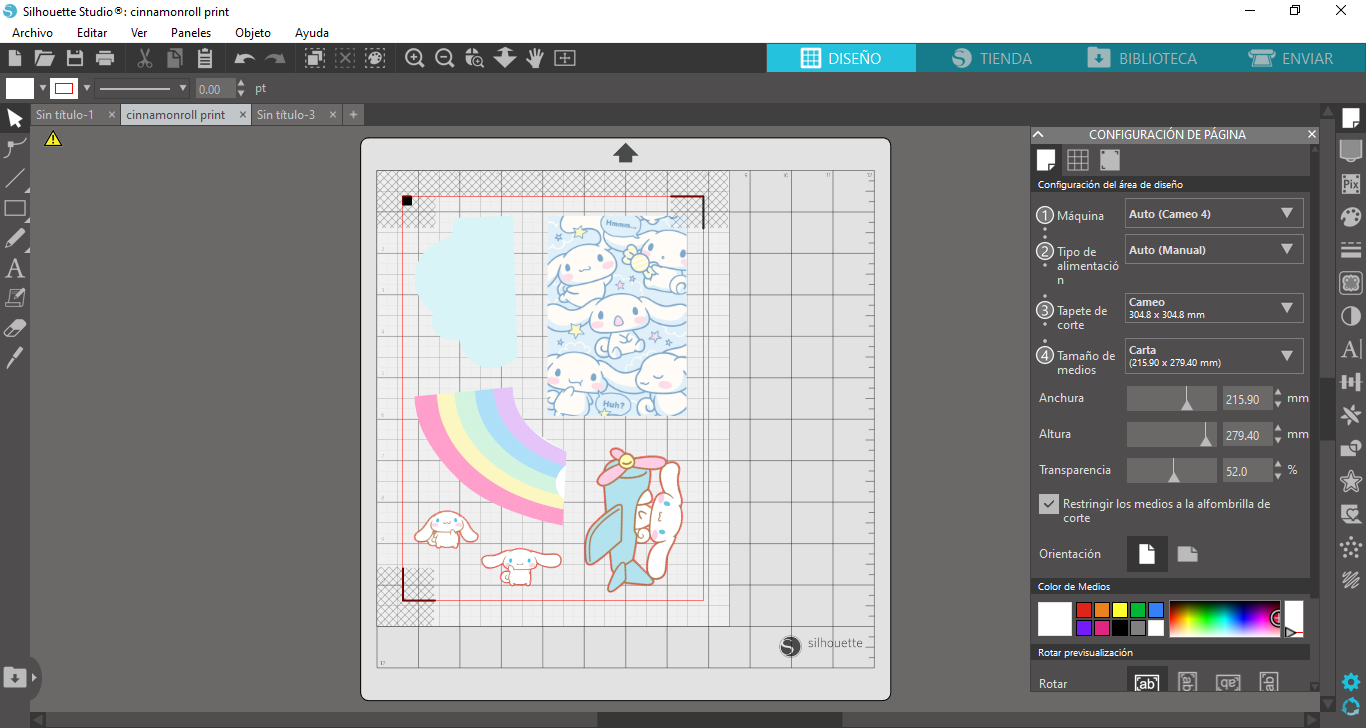Image resolution: width=1366 pixels, height=728 pixels.
Task: Adjust the Anchura slider
Action: [x=1172, y=398]
